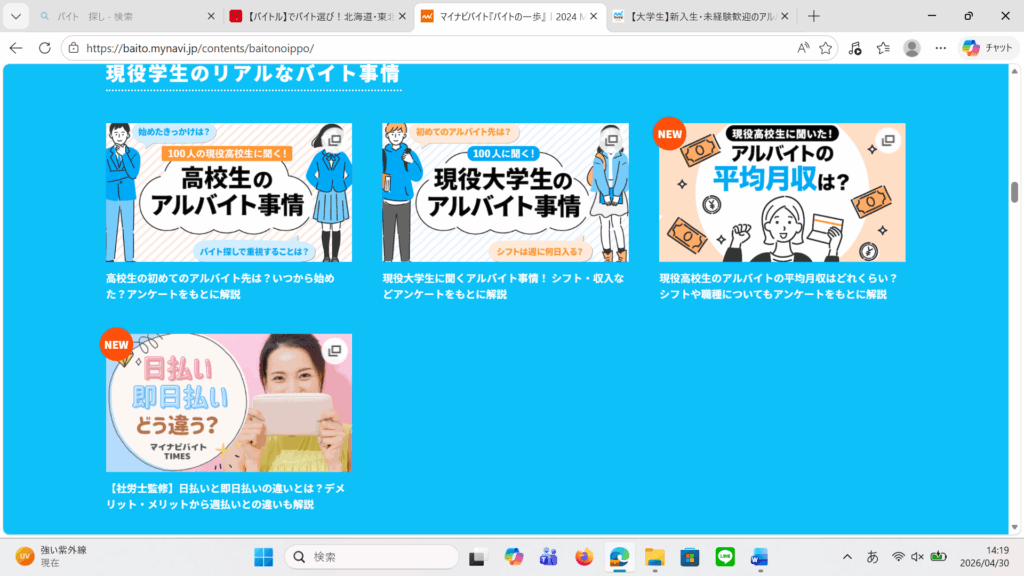Reload the page with the refresh icon

click(x=44, y=48)
